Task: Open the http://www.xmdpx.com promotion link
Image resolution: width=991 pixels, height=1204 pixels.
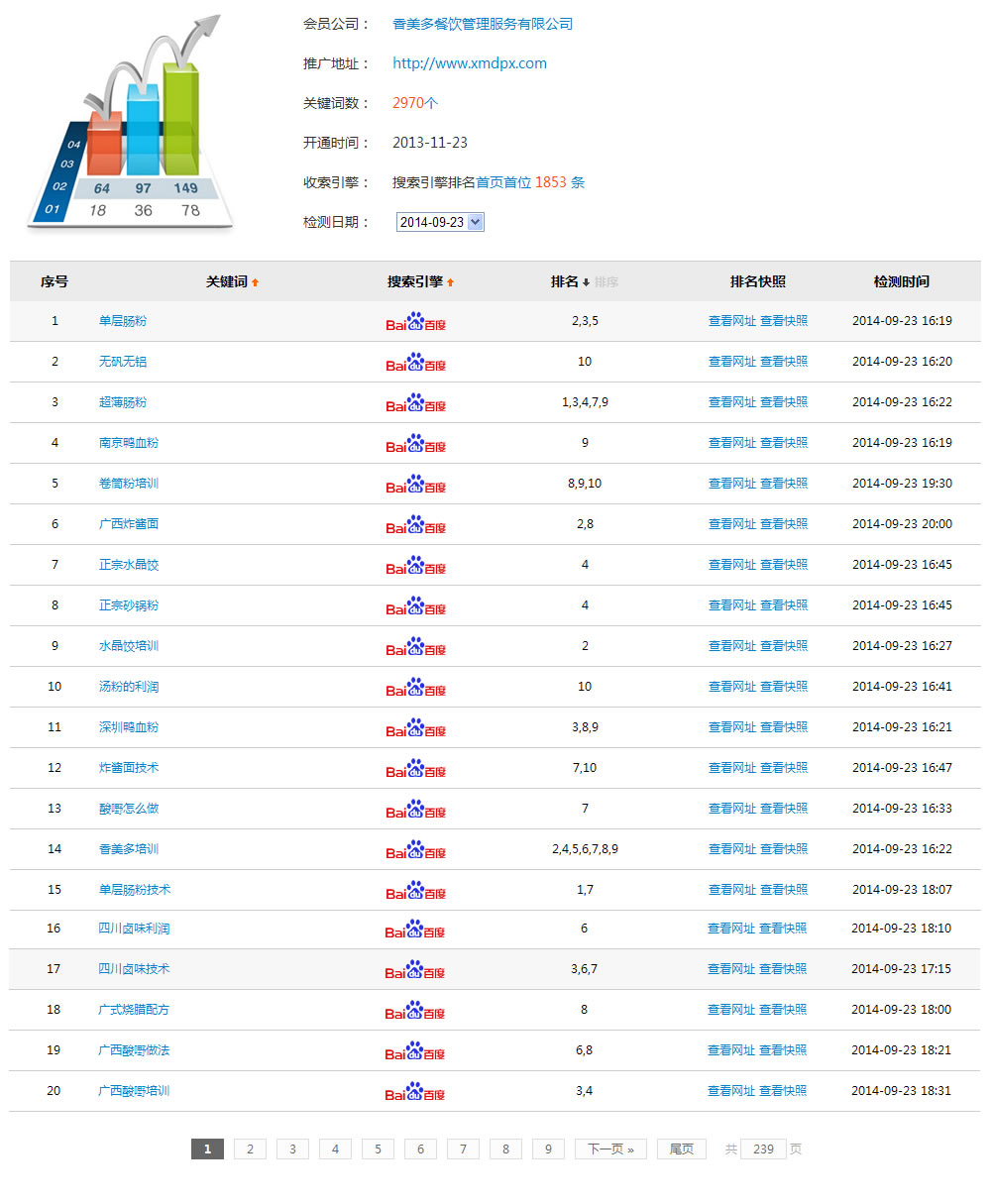Action: point(469,63)
